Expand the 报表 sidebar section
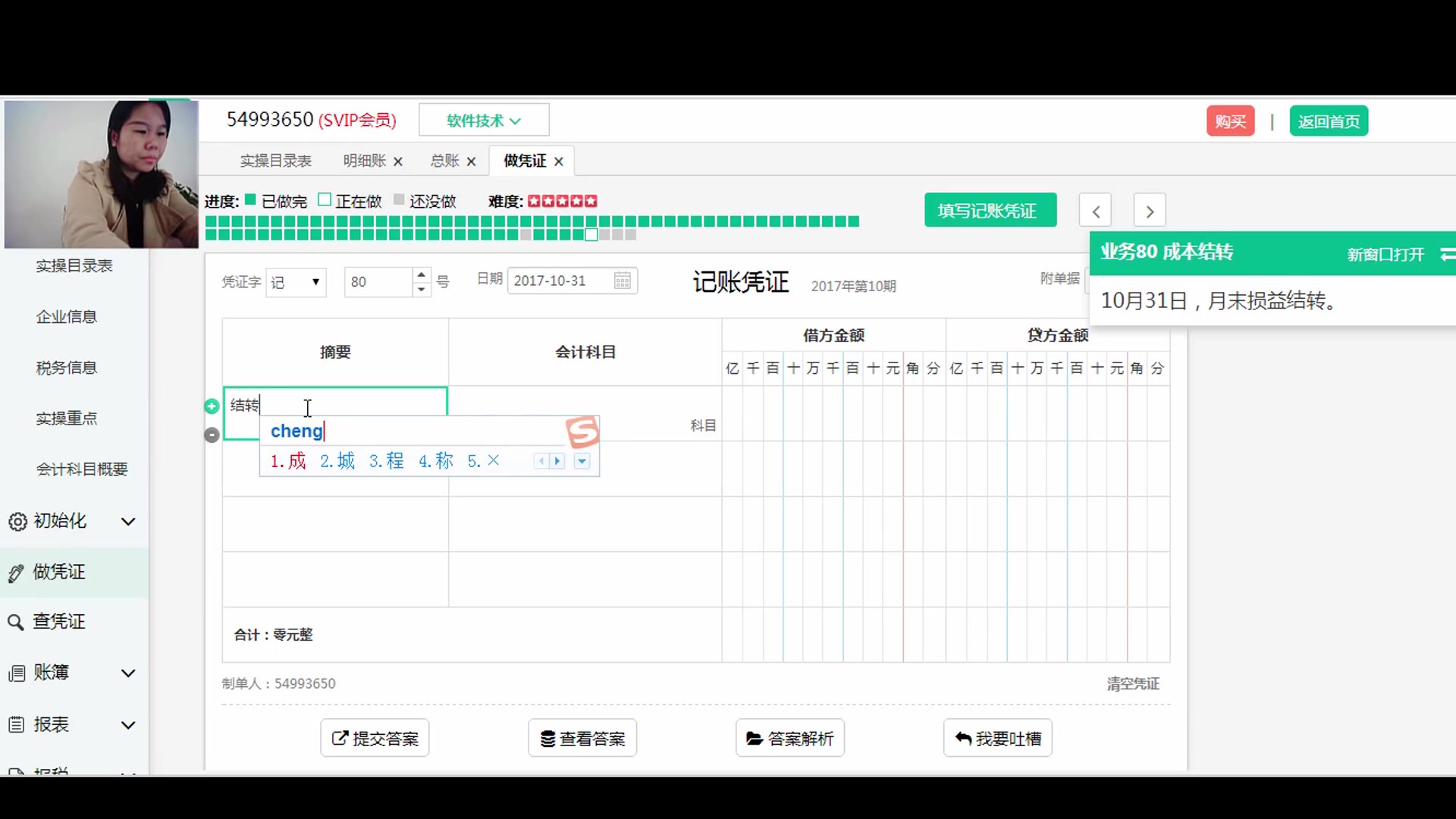1456x819 pixels. click(x=128, y=725)
